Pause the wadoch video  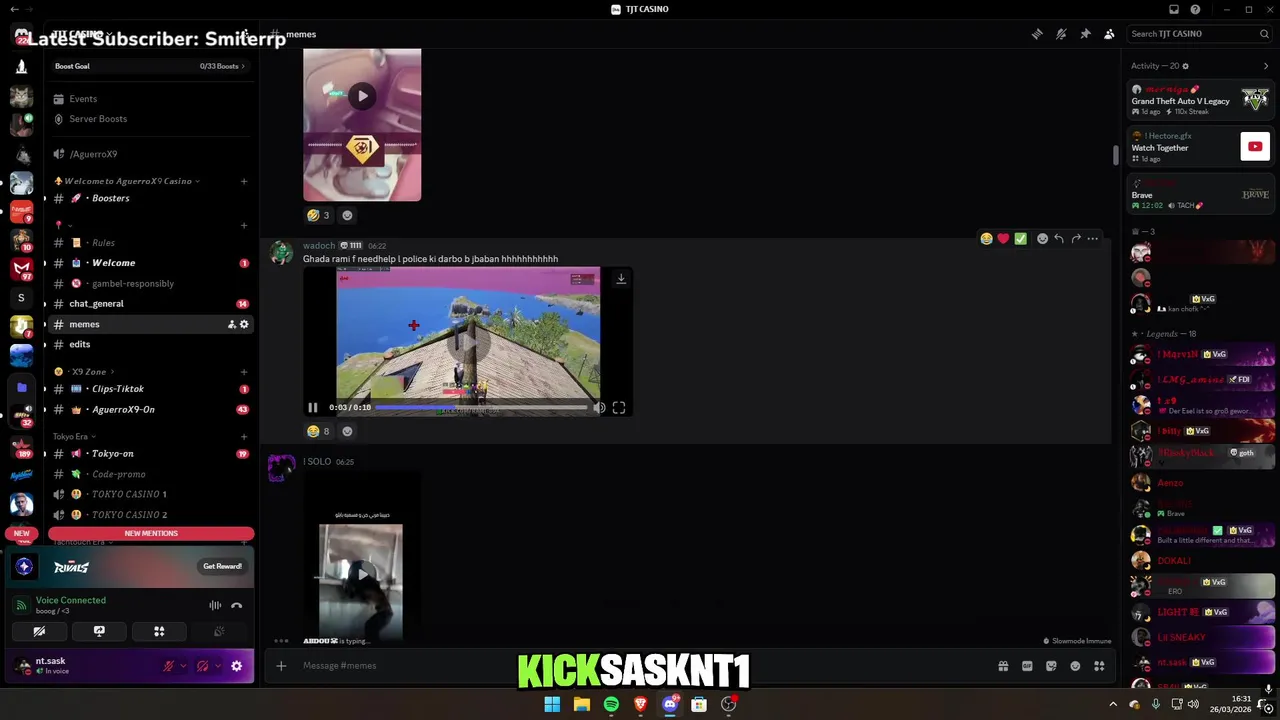click(313, 408)
